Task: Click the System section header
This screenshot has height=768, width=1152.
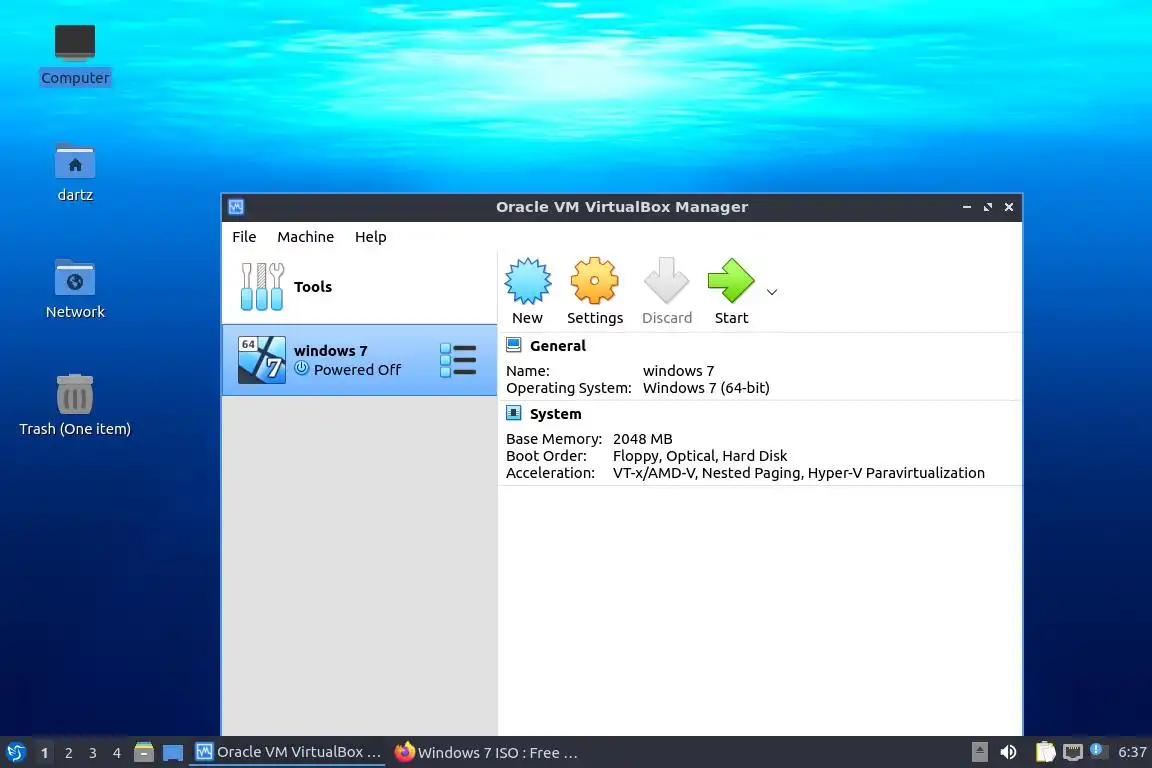Action: coord(555,414)
